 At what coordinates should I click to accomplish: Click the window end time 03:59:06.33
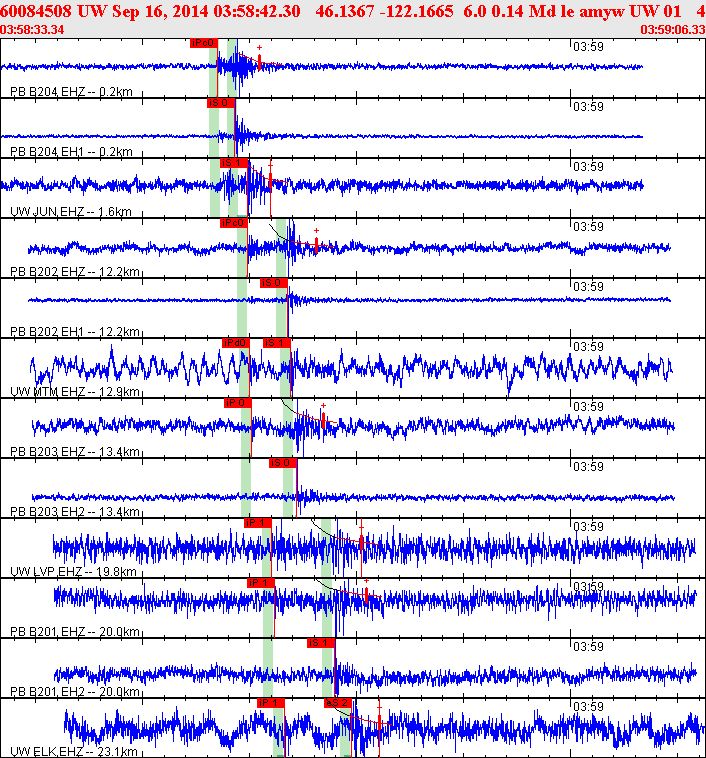click(673, 29)
